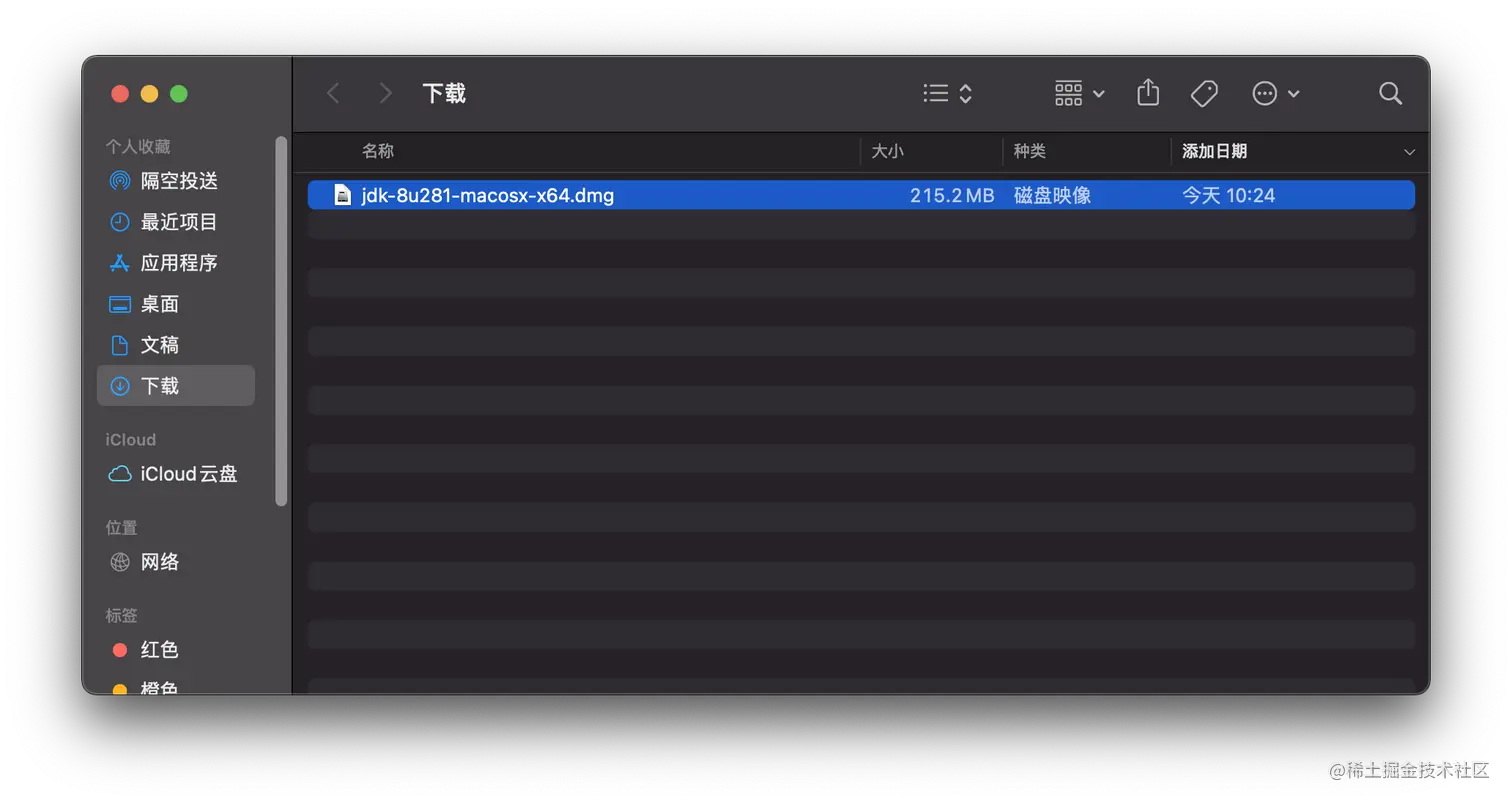Open AirDrop (隔空投送) in sidebar
Screen dimensions: 1512x803
(175, 181)
